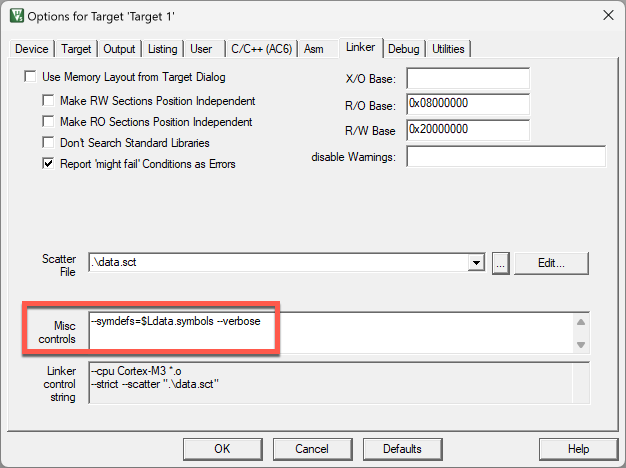Click in the Misc controls text box
This screenshot has width=626, height=468.
point(330,333)
